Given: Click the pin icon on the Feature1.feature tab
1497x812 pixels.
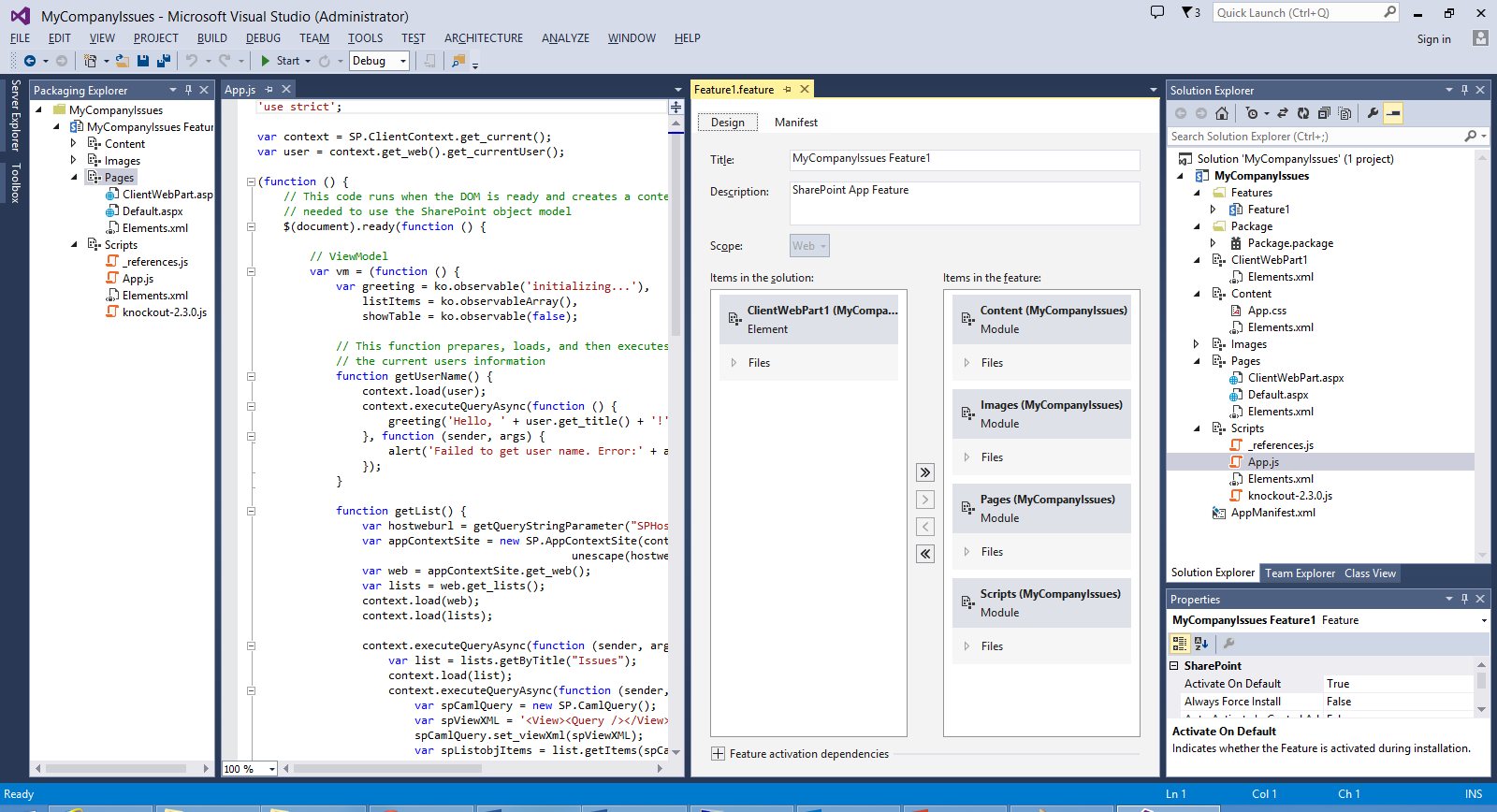Looking at the screenshot, I should (788, 89).
